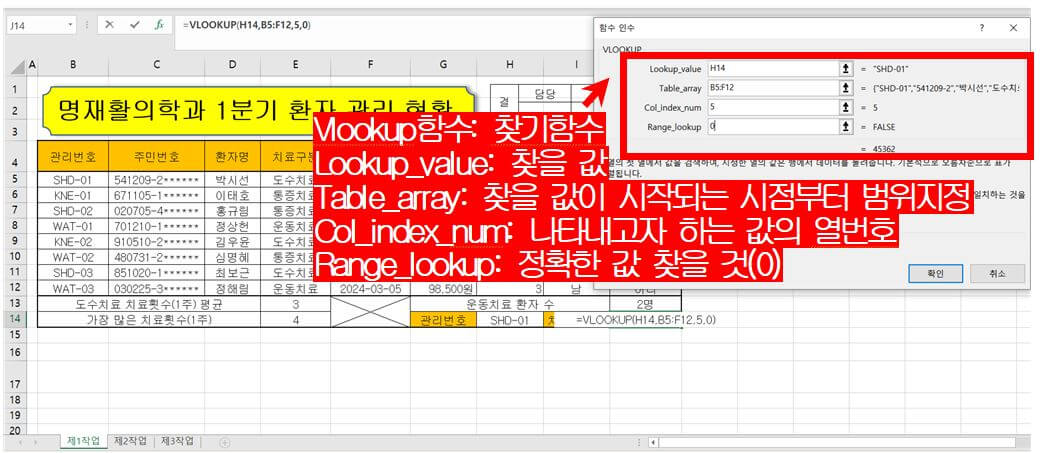Click the Cancel (X) icon in formula bar
Viewport: 1042px width, 453px height.
[110, 25]
